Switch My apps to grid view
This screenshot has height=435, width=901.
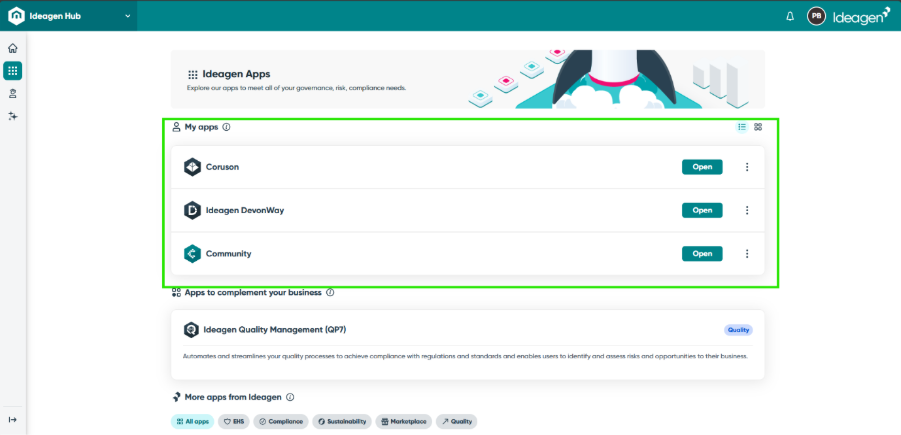[758, 127]
